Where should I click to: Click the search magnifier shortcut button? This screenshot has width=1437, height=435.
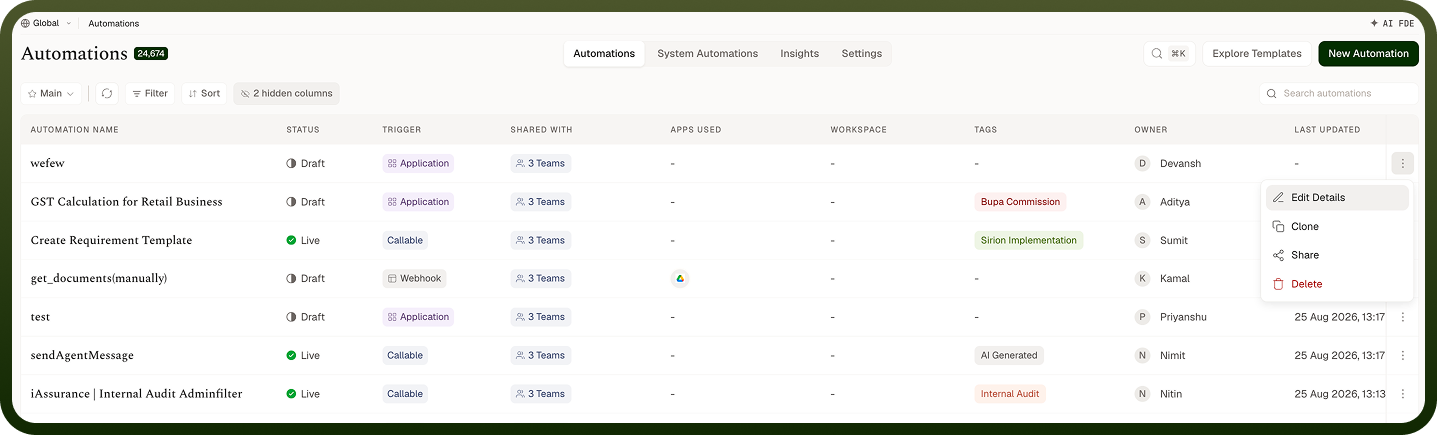point(1169,54)
